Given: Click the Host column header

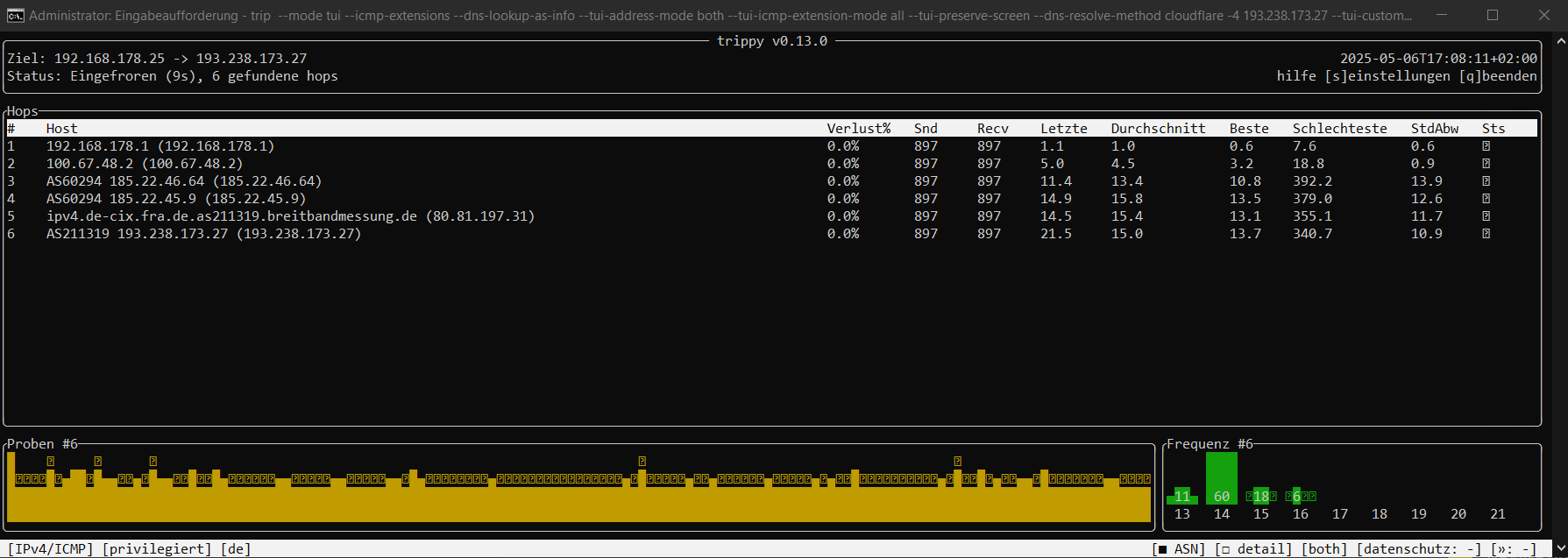Looking at the screenshot, I should (62, 129).
